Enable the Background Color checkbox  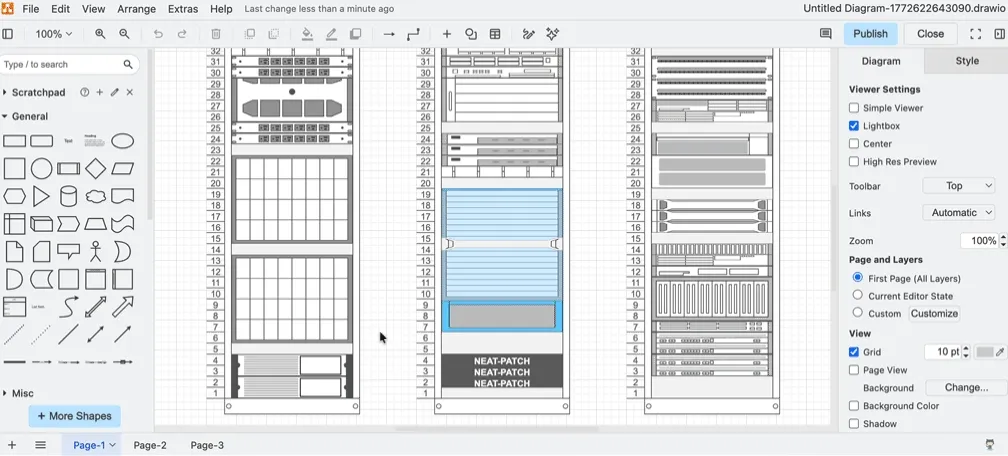pos(854,406)
